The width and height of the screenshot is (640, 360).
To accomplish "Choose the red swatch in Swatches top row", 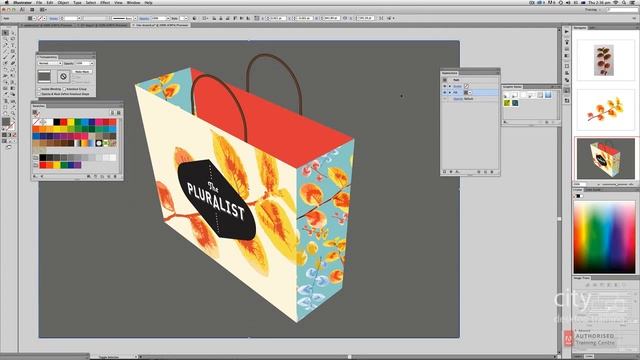I will [x=63, y=122].
